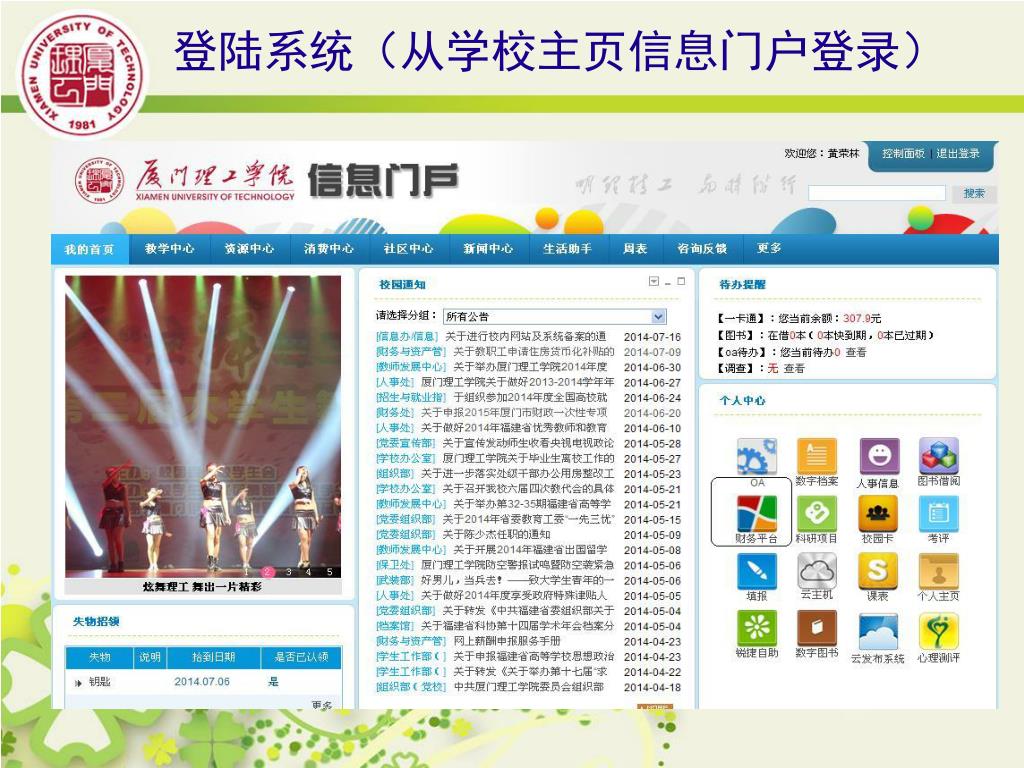This screenshot has width=1024, height=768.
Task: Click the 失物 column header
Action: (x=100, y=657)
